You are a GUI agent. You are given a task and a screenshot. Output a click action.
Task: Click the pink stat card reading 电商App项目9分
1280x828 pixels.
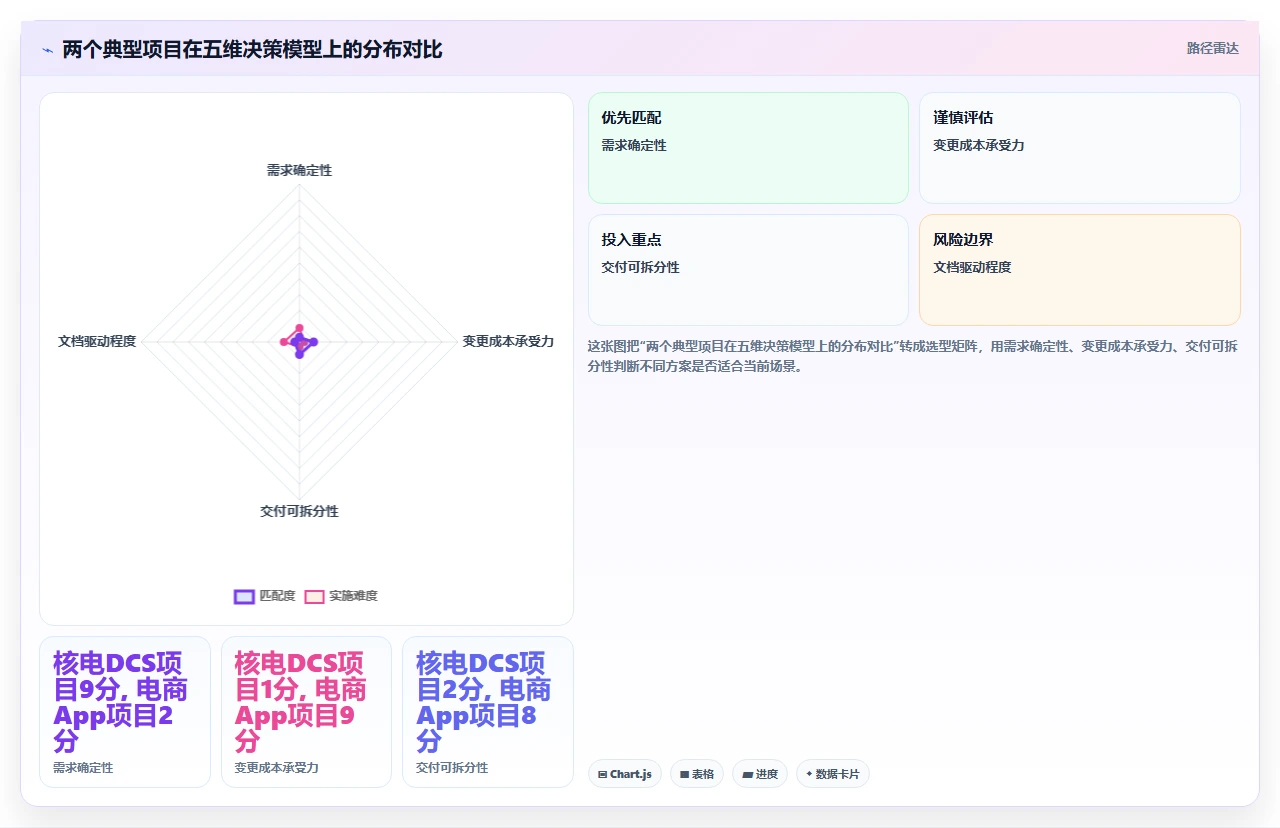[x=306, y=712]
